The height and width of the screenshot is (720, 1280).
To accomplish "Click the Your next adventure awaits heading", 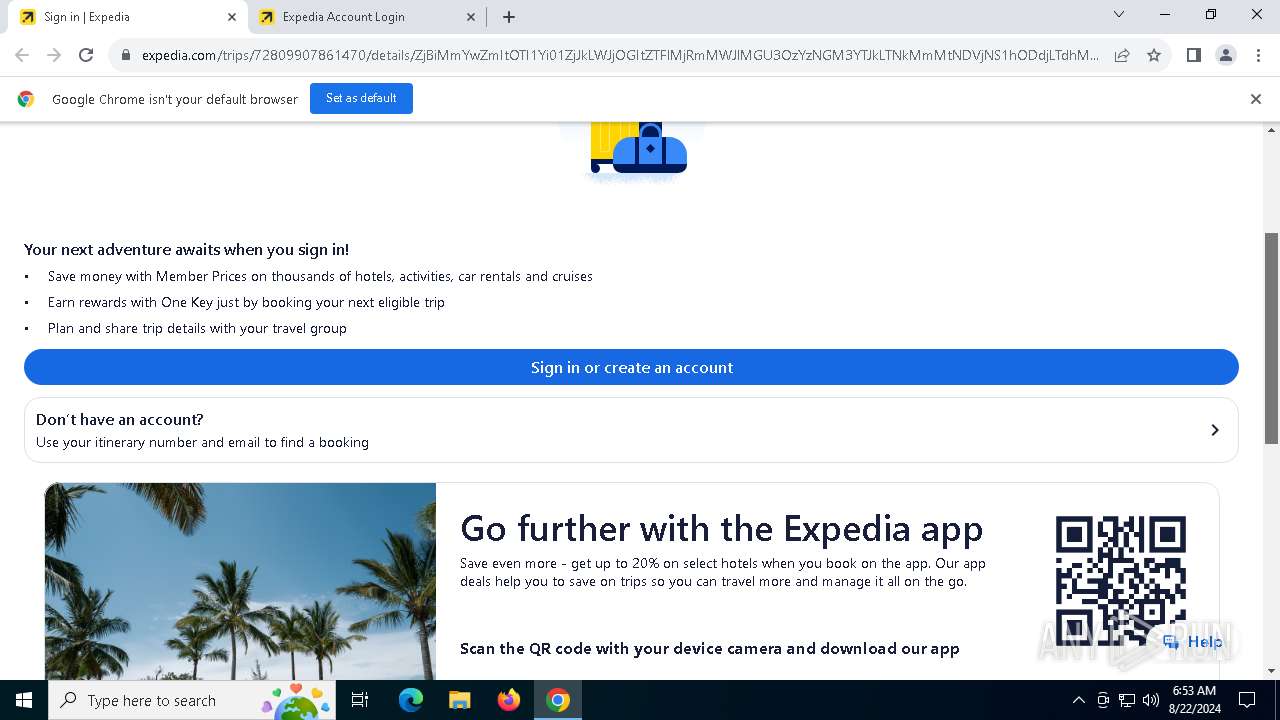I will point(186,250).
